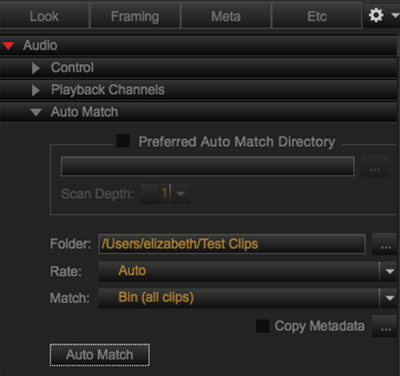Open the Scan Depth dropdown
The width and height of the screenshot is (400, 376).
pos(181,194)
